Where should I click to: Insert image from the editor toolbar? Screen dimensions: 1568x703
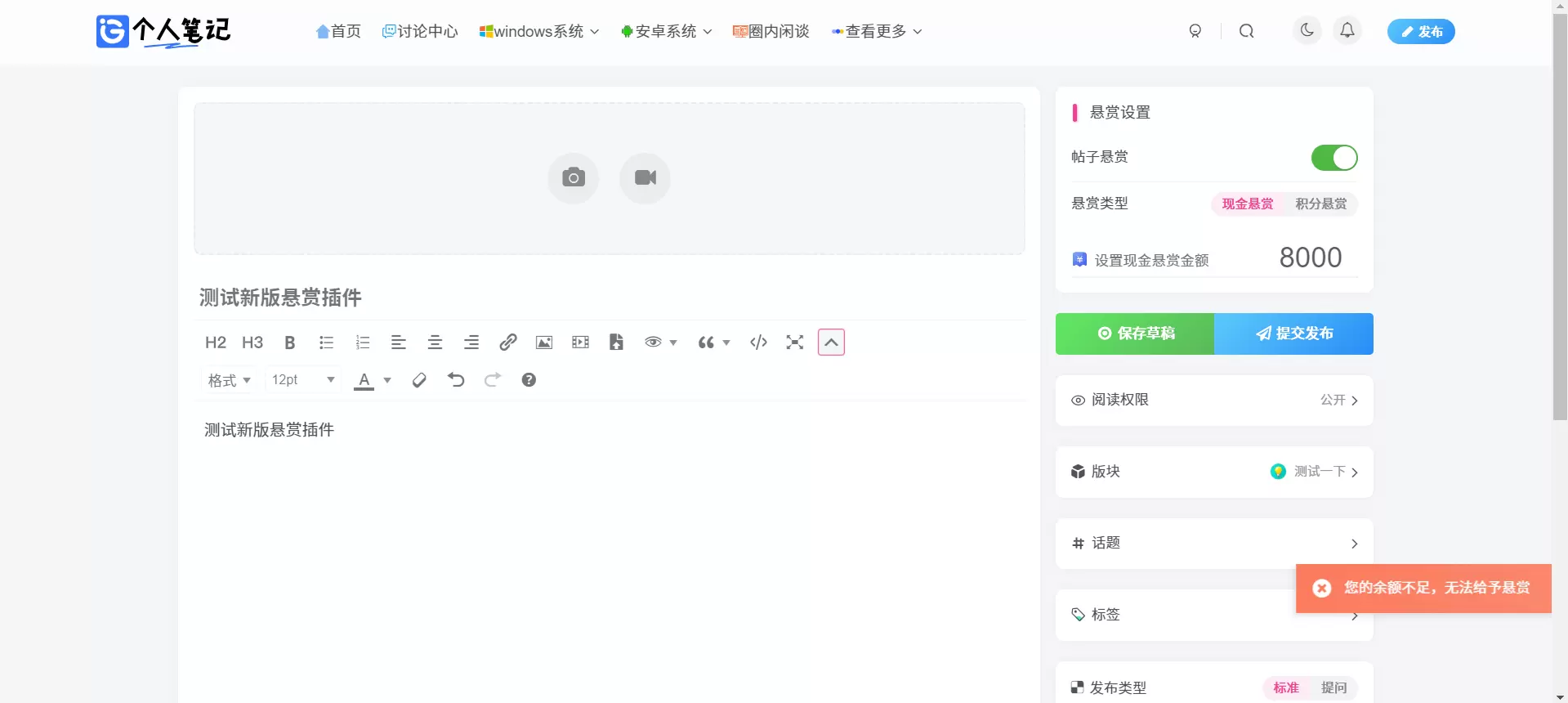tap(544, 343)
